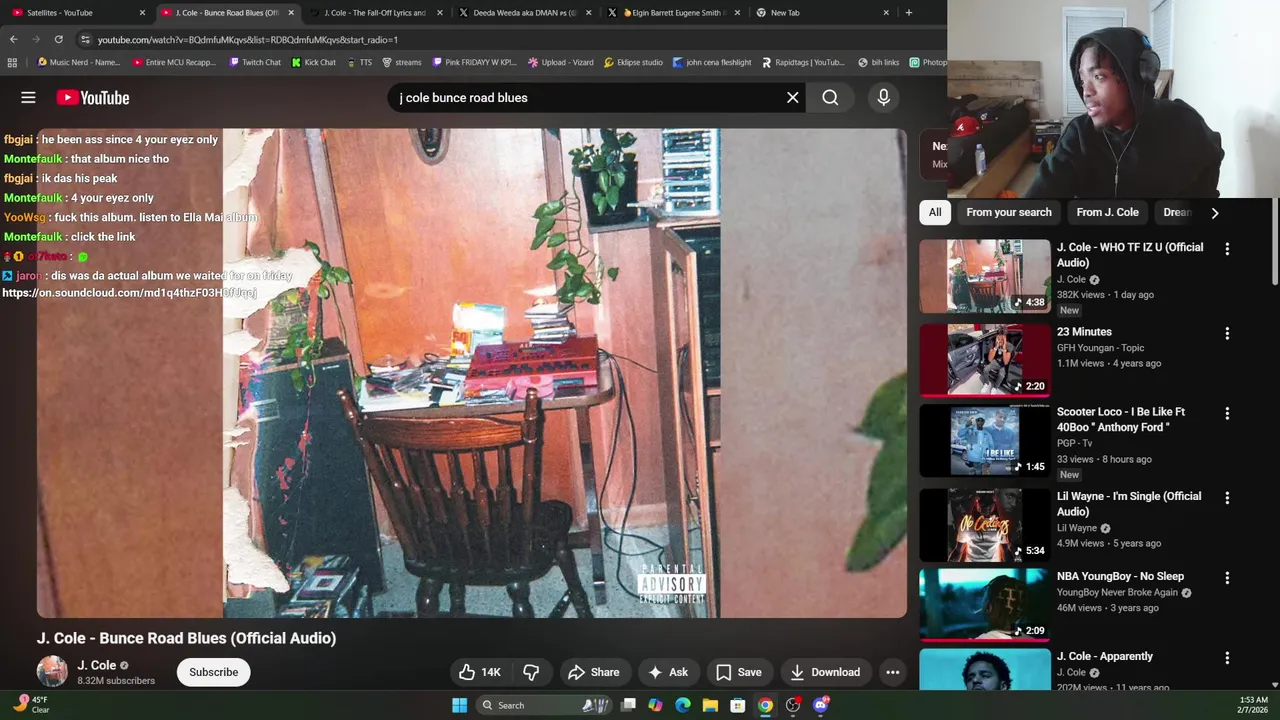Open options menu for Scooter Loco video
Screen dimensions: 1280x720
(x=1227, y=413)
